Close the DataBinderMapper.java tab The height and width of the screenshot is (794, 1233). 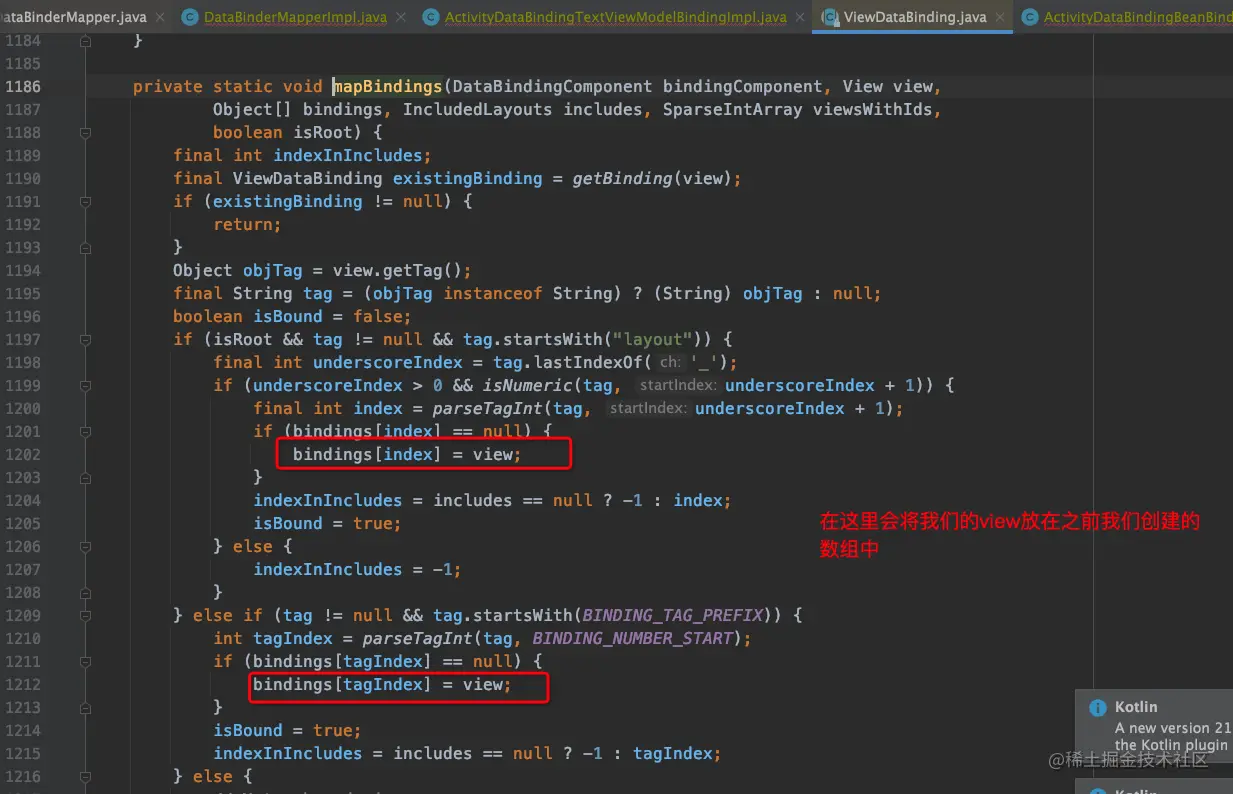pos(160,17)
